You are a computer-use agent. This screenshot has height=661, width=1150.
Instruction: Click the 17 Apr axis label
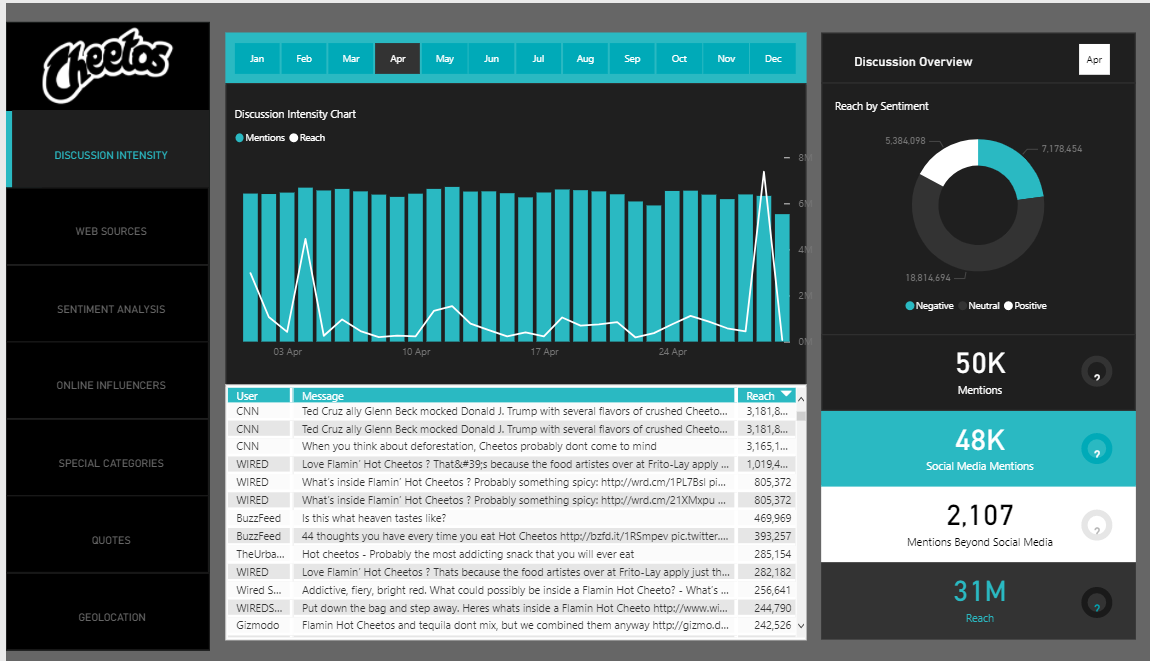(x=544, y=352)
